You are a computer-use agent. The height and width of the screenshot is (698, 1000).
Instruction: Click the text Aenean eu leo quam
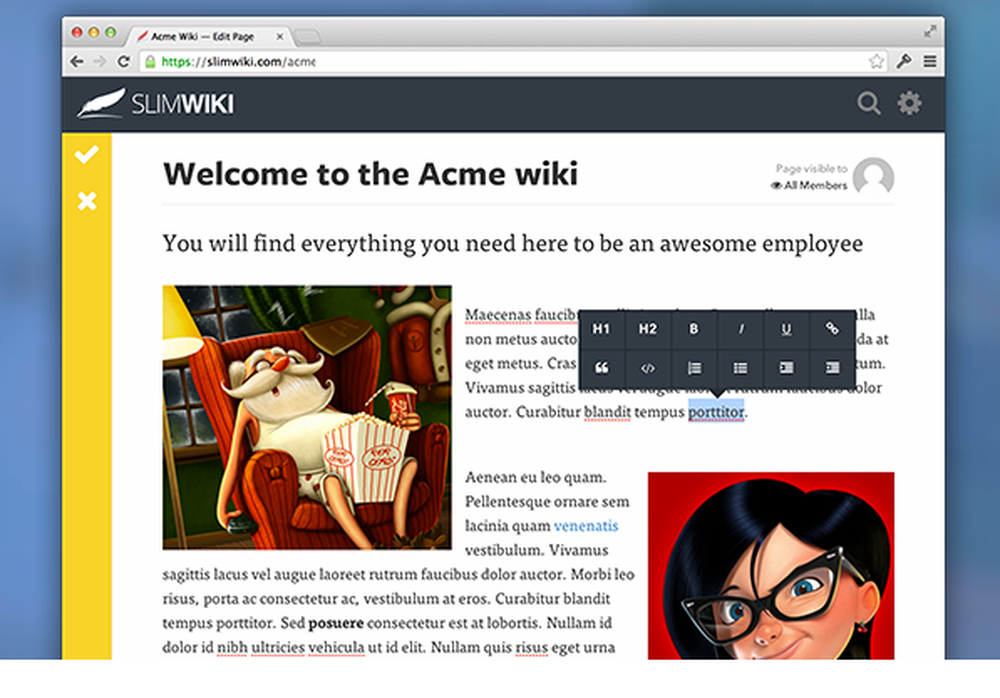tap(536, 477)
